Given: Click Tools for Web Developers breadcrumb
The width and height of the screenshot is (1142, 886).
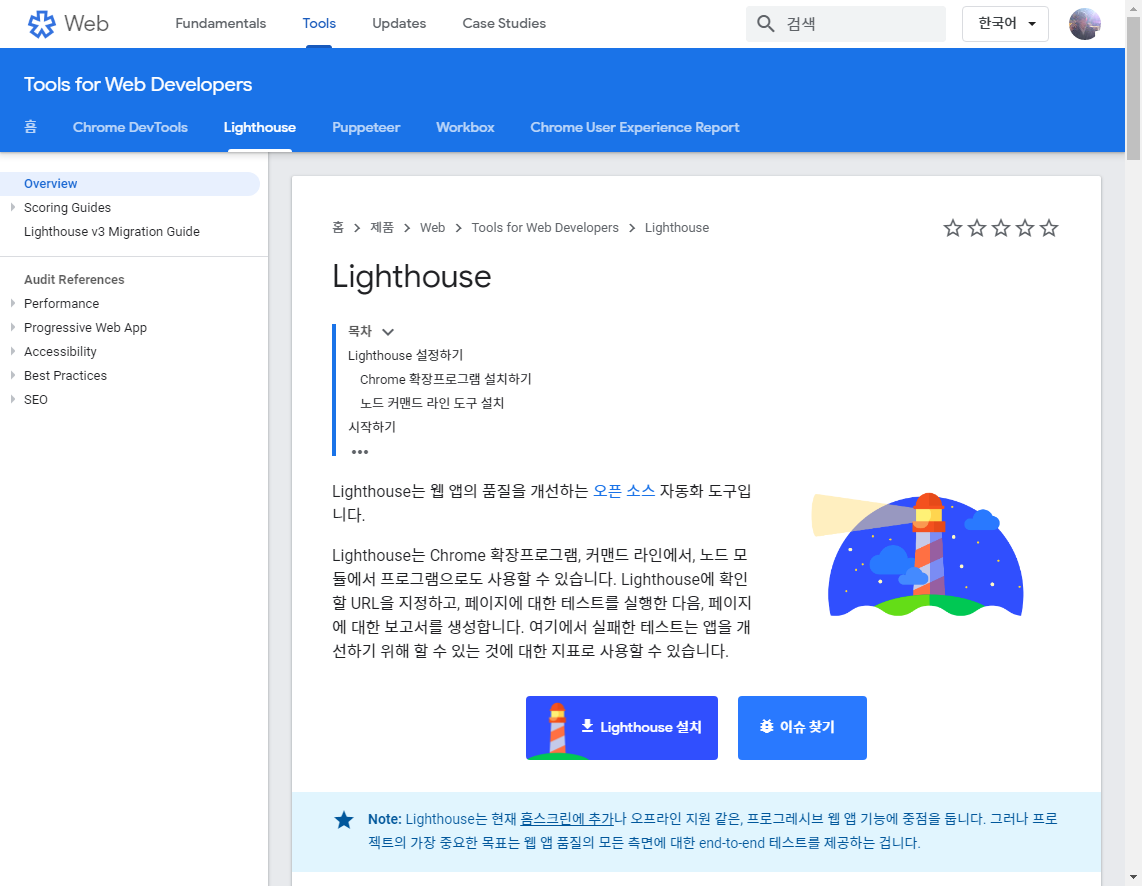Looking at the screenshot, I should pos(545,228).
